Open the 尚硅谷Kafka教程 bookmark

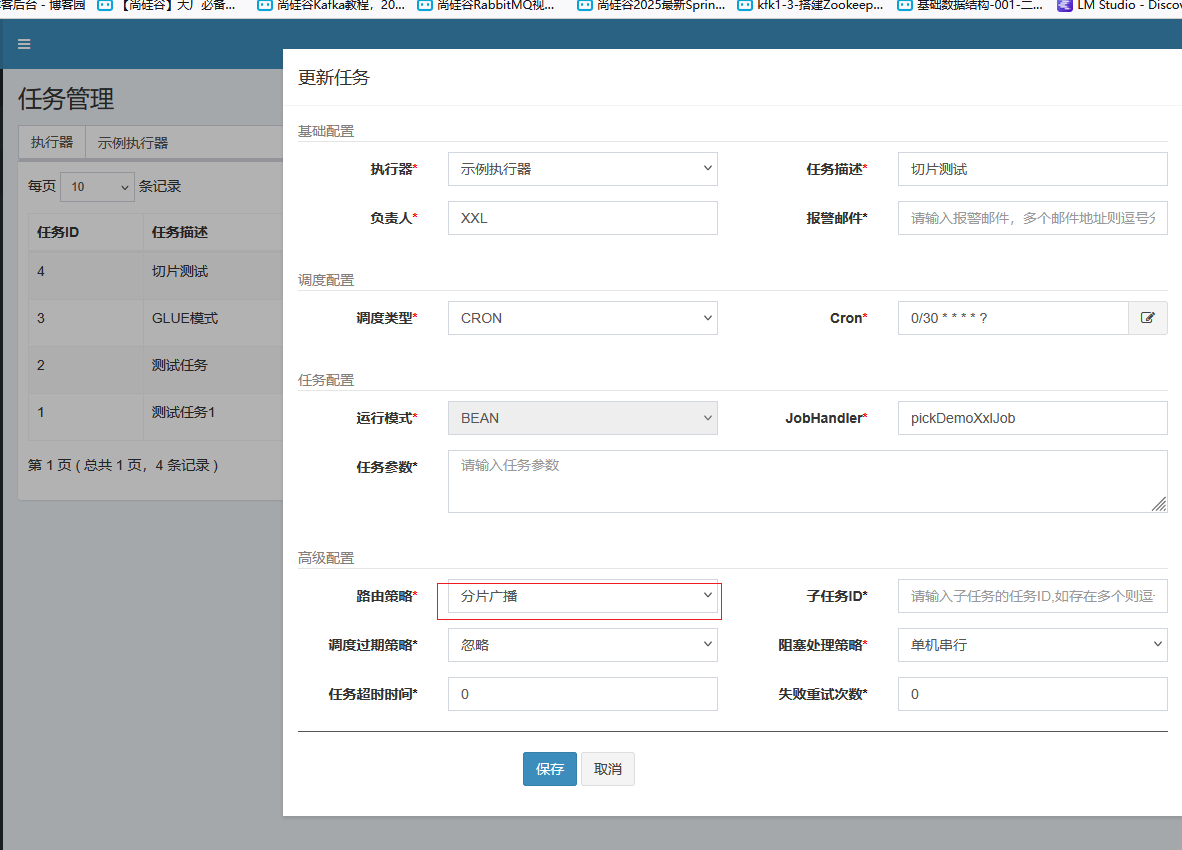331,6
